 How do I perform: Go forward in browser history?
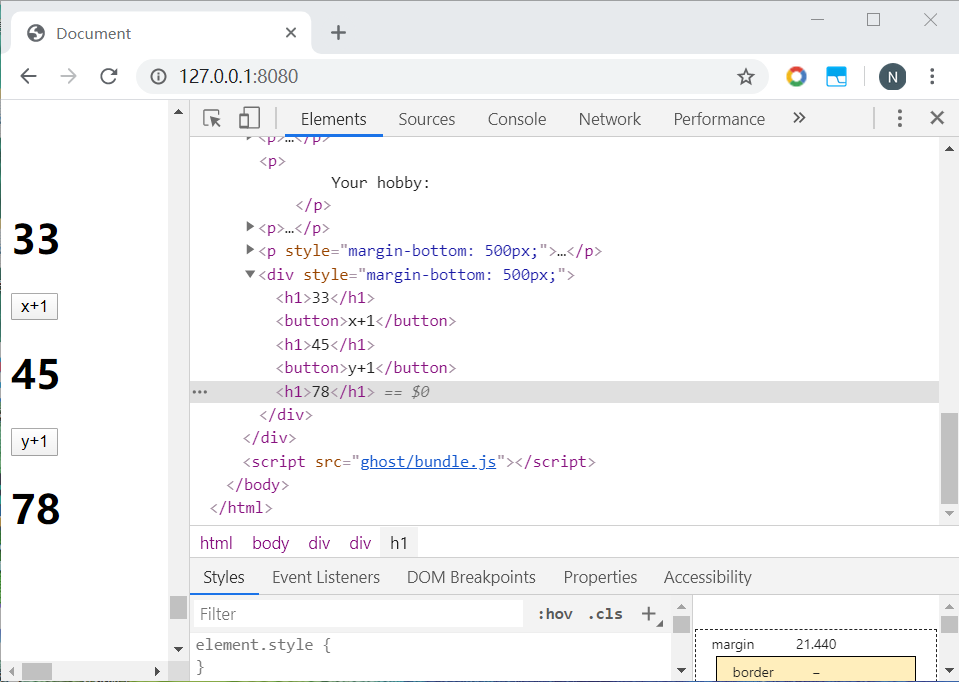[68, 76]
